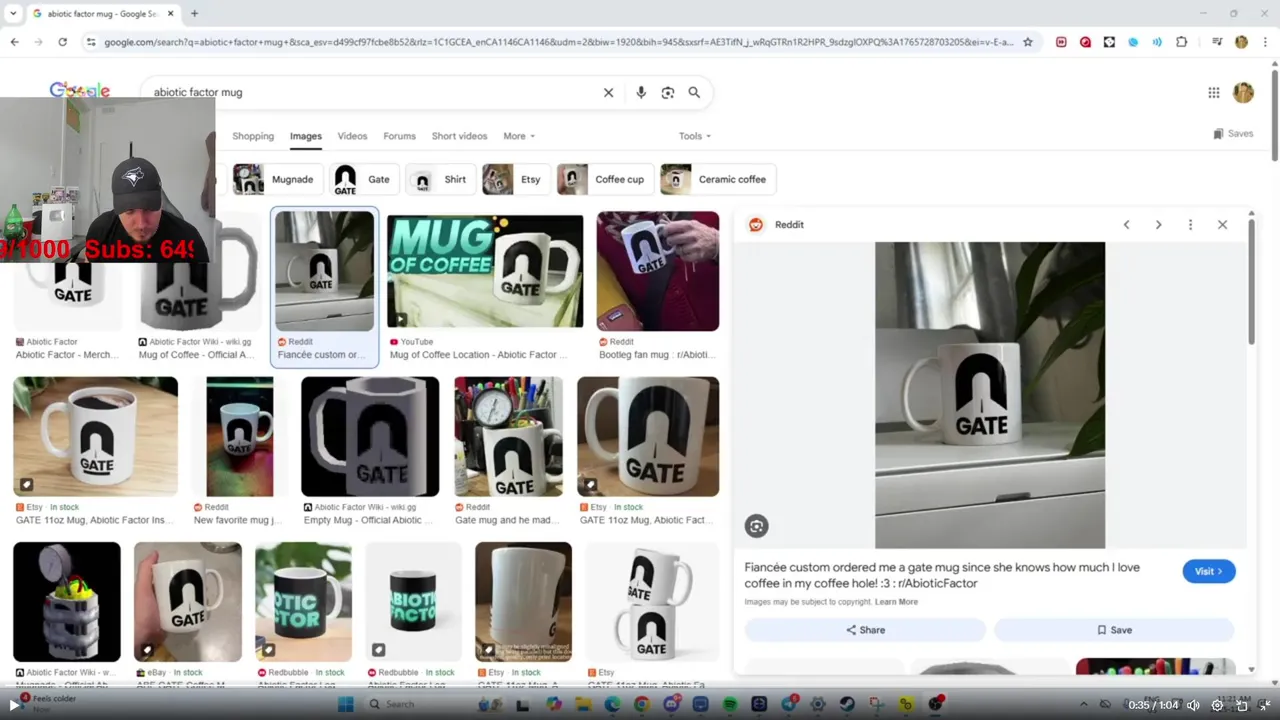
Task: Open Chrome media control icon
Action: 1217,42
